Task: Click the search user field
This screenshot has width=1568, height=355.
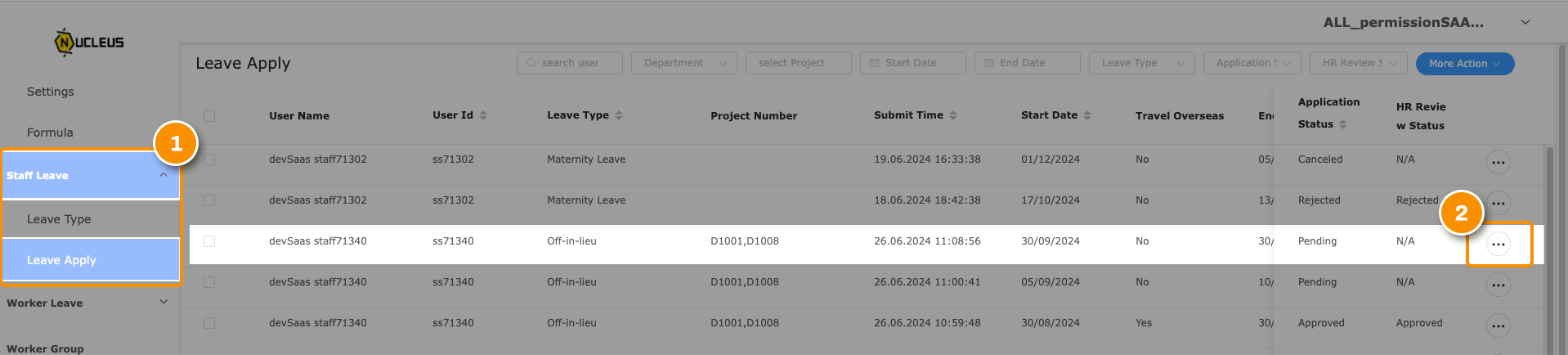Action: click(570, 63)
